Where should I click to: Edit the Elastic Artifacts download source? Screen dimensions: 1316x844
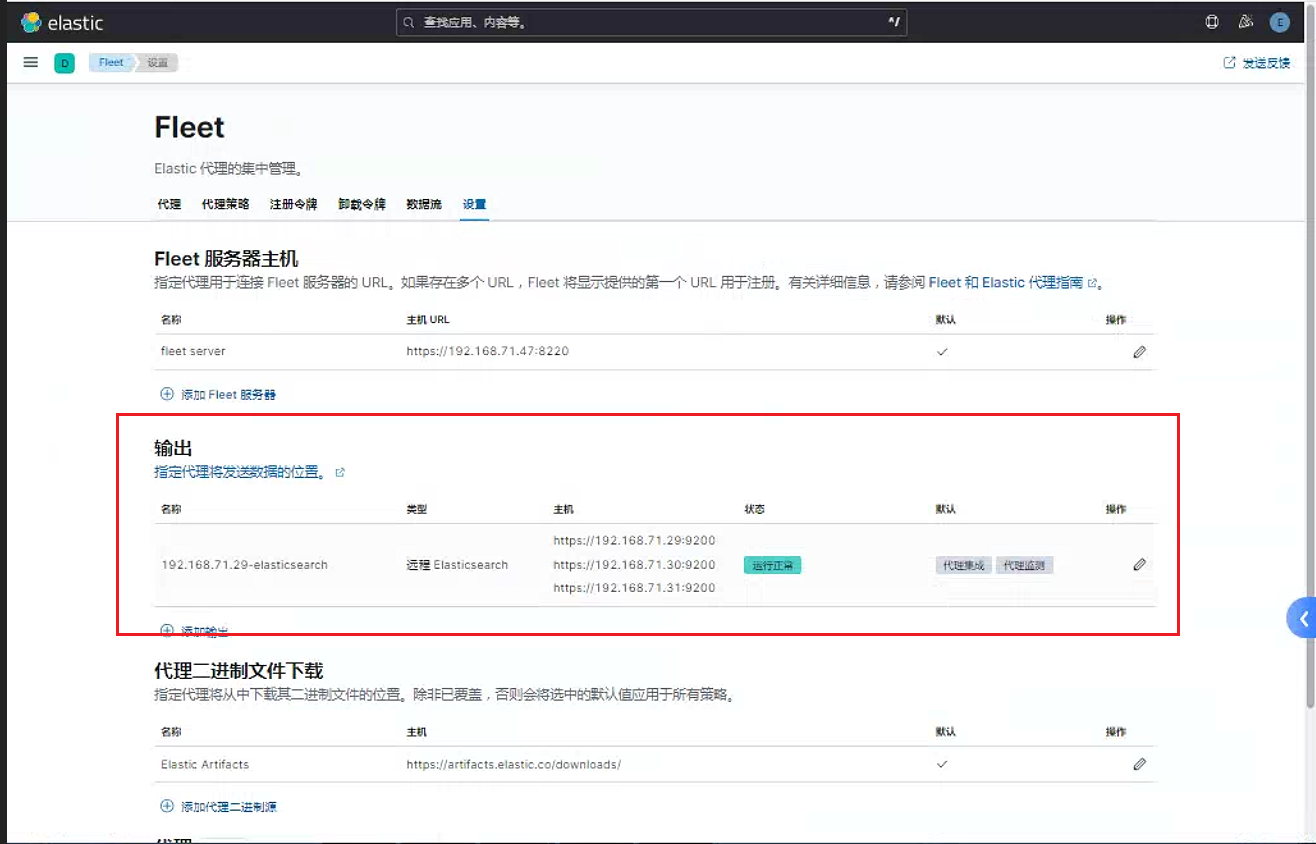point(1139,764)
